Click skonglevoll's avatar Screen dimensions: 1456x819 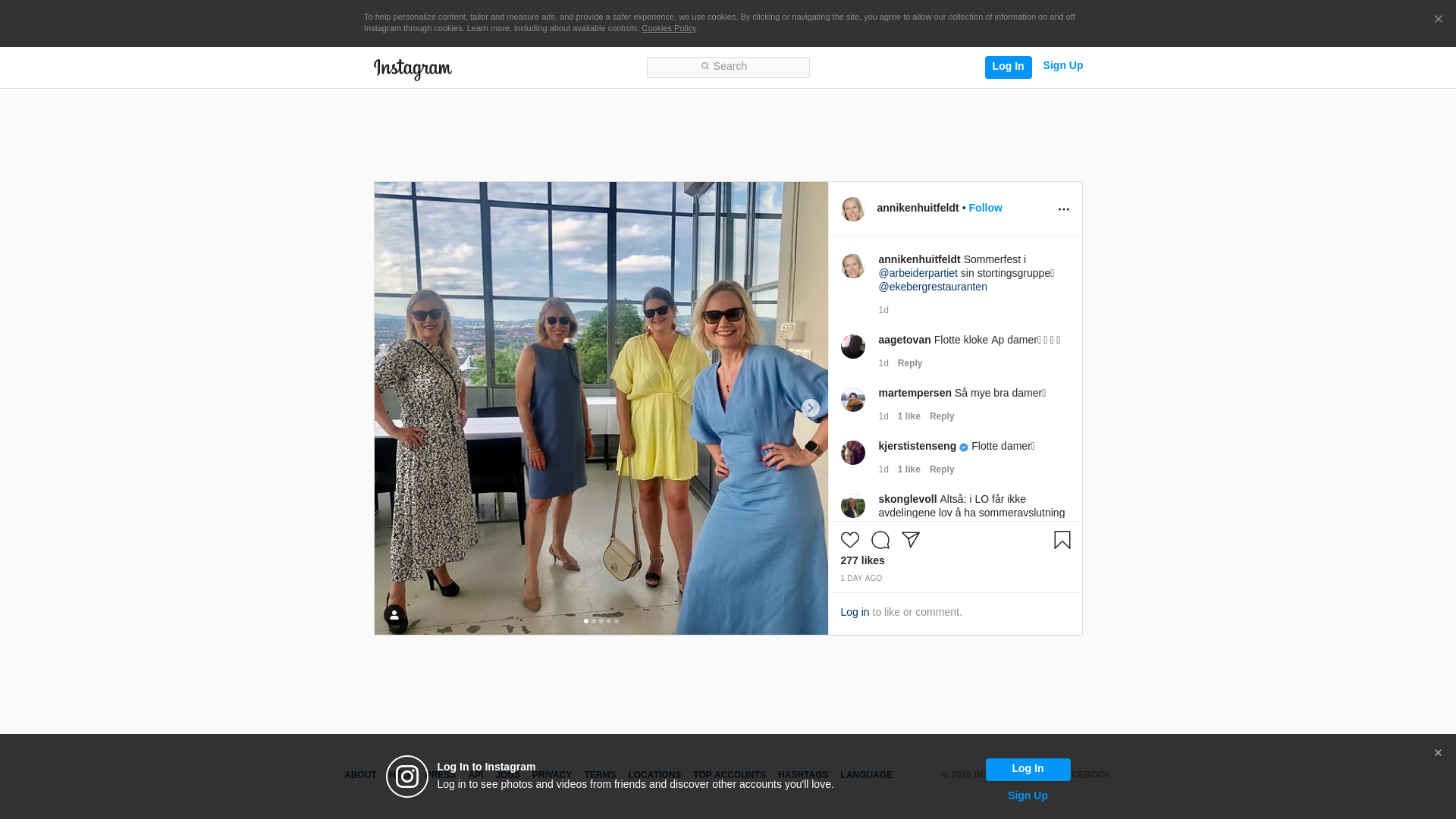click(853, 506)
